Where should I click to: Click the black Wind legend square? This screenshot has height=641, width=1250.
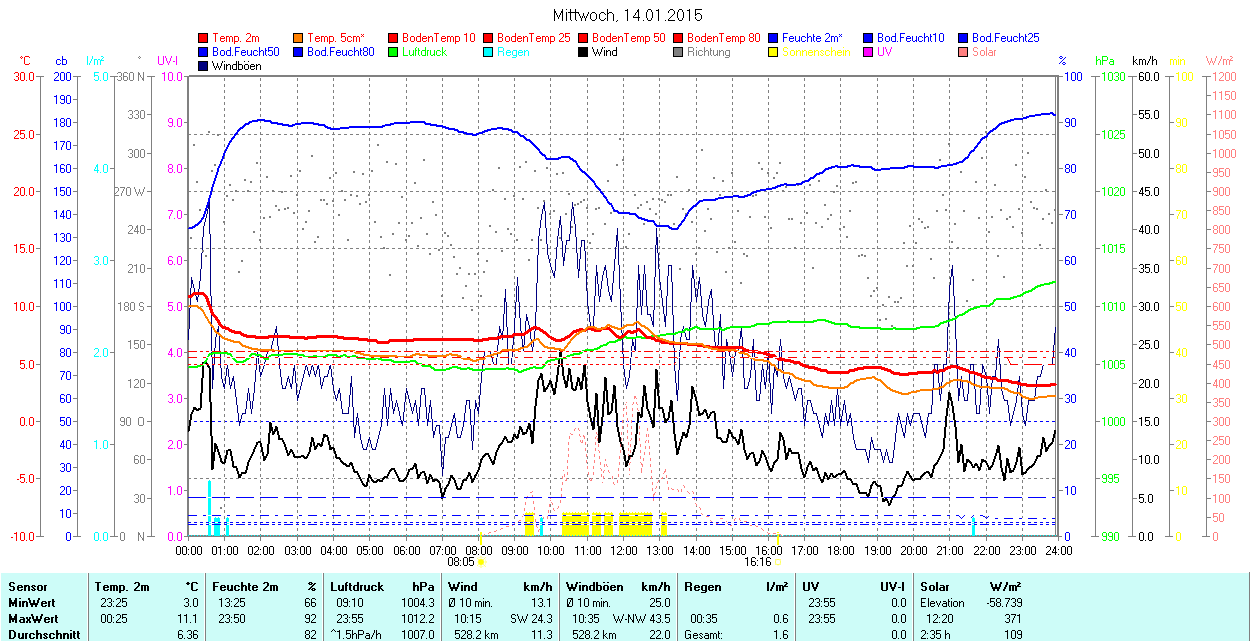tap(584, 52)
